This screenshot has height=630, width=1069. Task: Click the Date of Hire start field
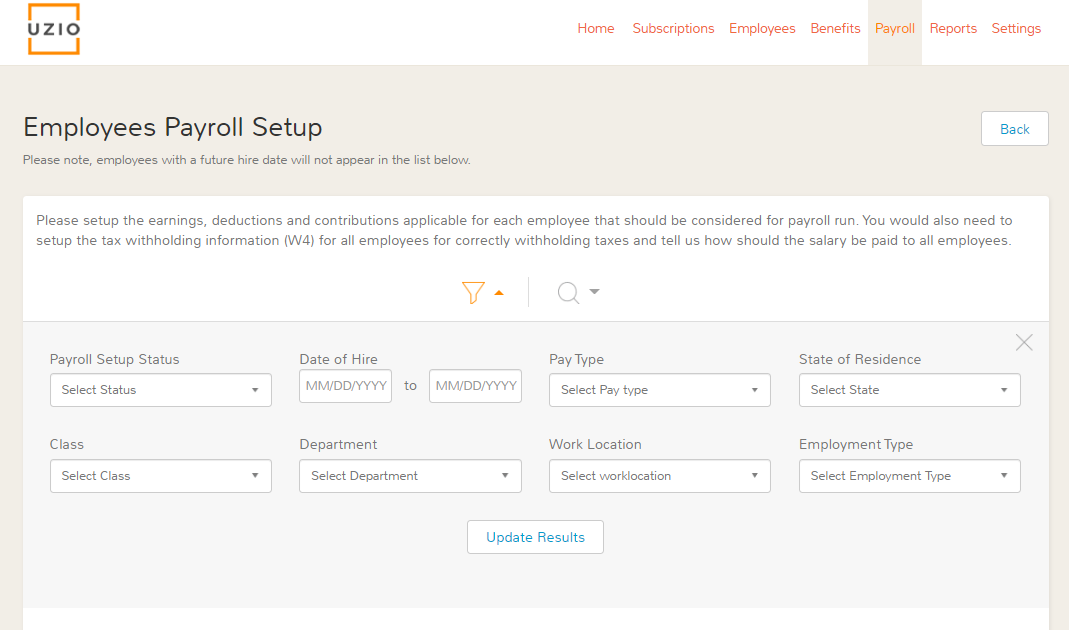(x=345, y=386)
